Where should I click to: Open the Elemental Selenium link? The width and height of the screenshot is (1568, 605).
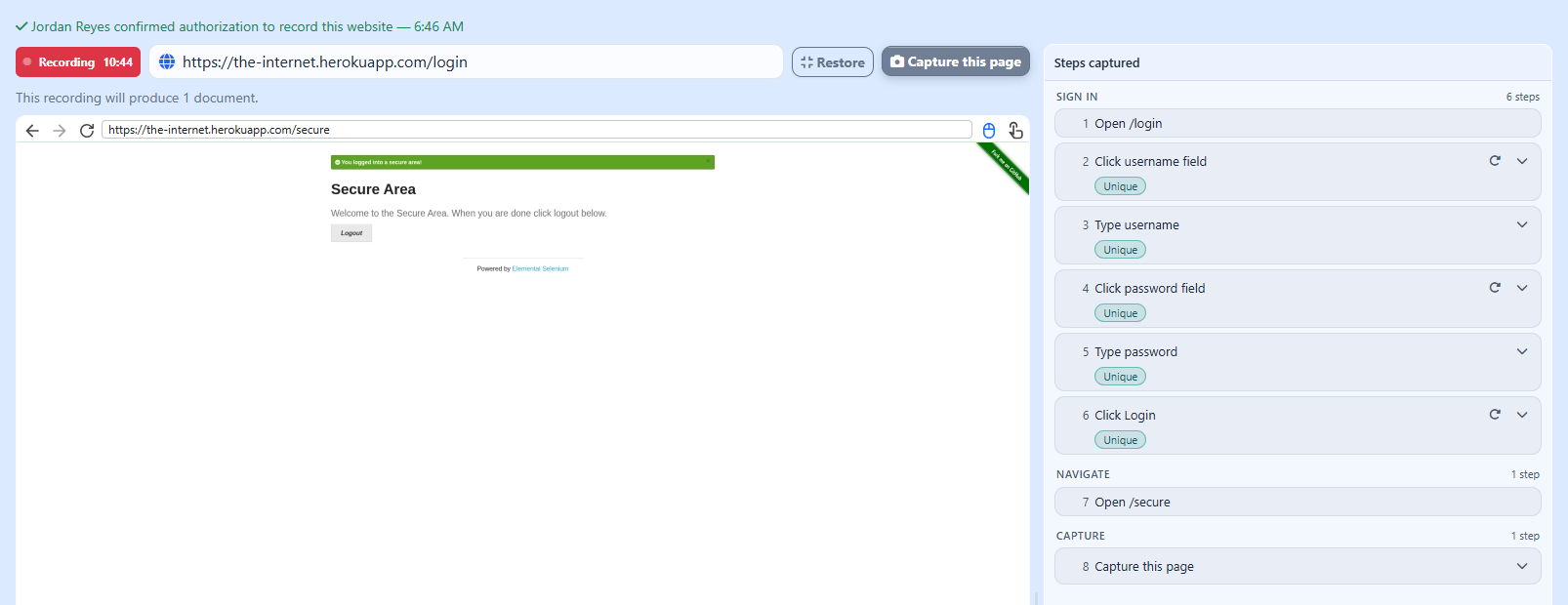[540, 268]
